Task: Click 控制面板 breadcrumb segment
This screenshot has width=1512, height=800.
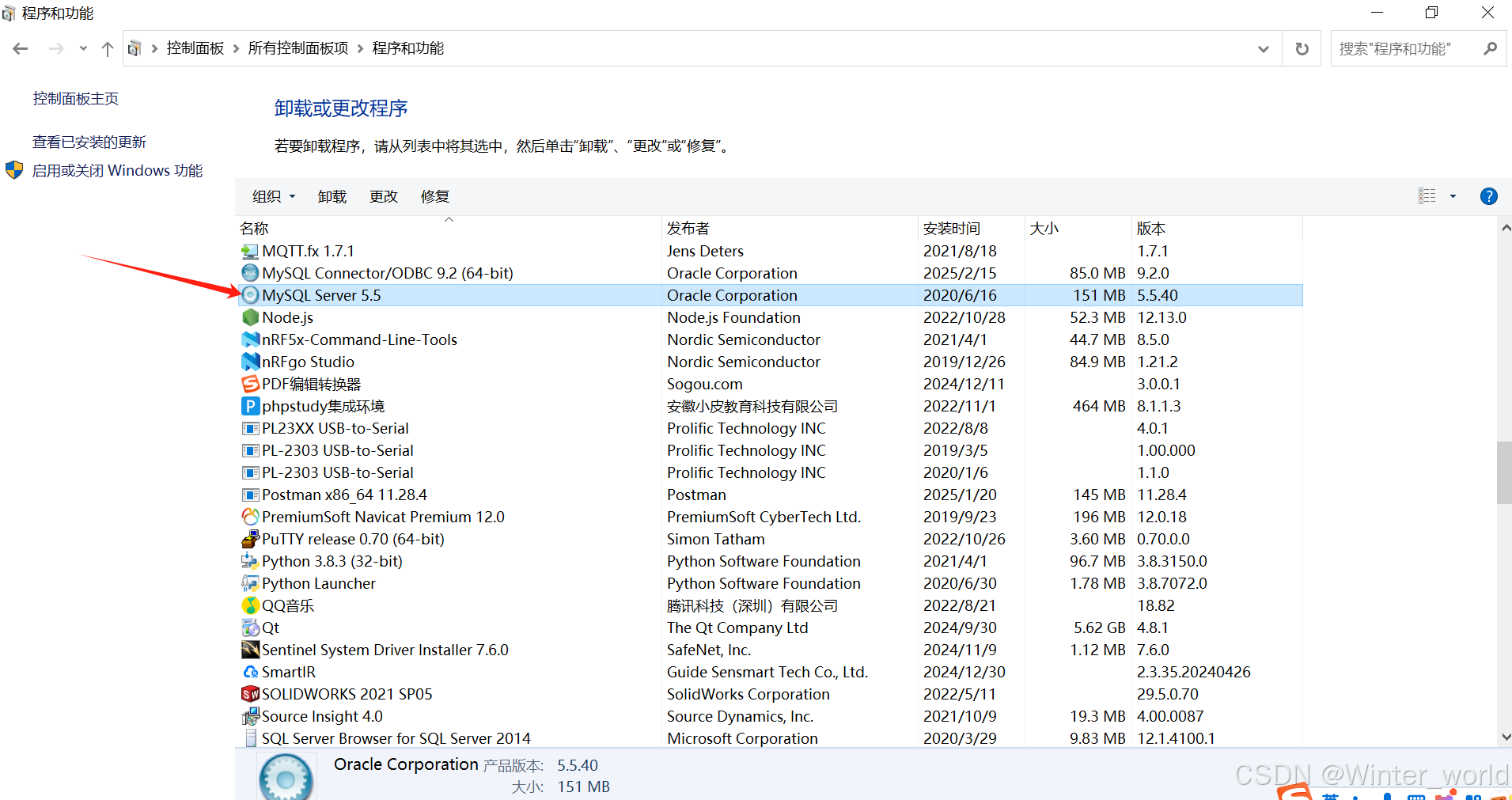Action: (x=195, y=49)
